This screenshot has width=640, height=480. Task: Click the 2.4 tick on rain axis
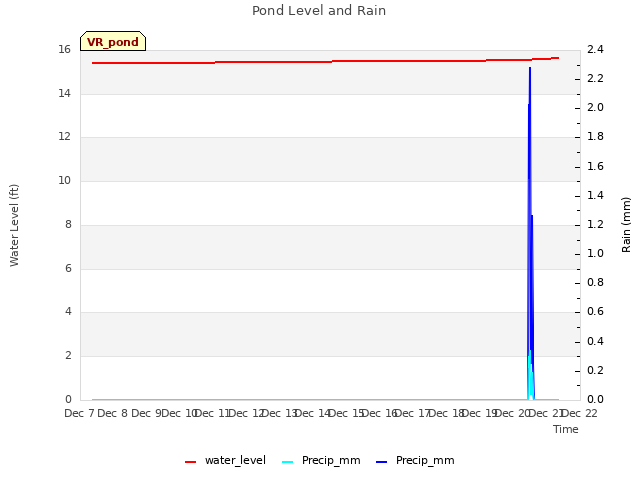click(x=595, y=50)
